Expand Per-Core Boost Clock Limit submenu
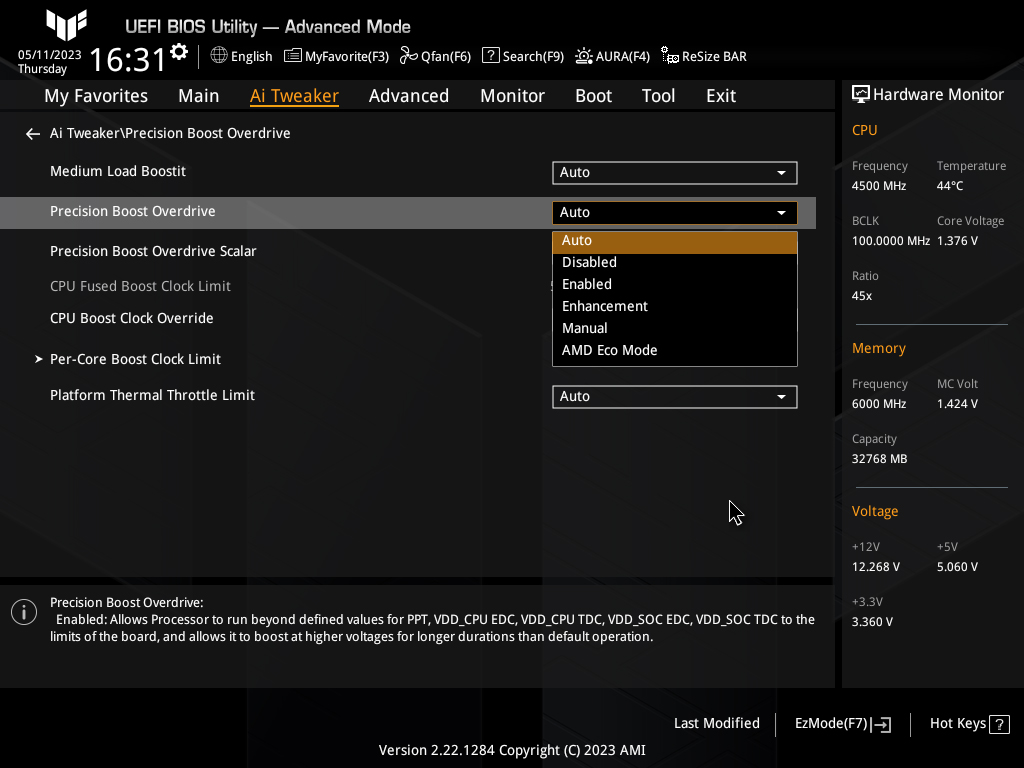 135,359
